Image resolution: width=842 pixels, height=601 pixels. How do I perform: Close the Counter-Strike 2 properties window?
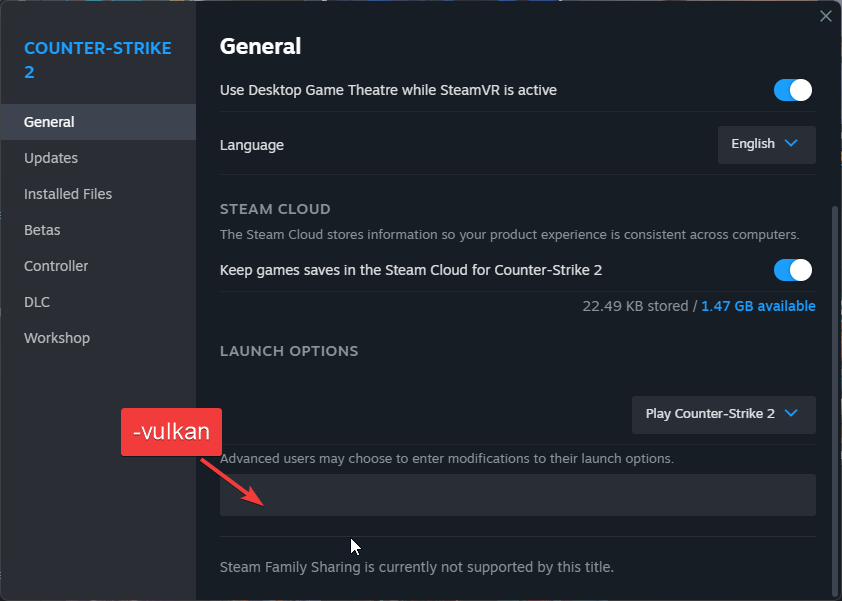(x=825, y=16)
